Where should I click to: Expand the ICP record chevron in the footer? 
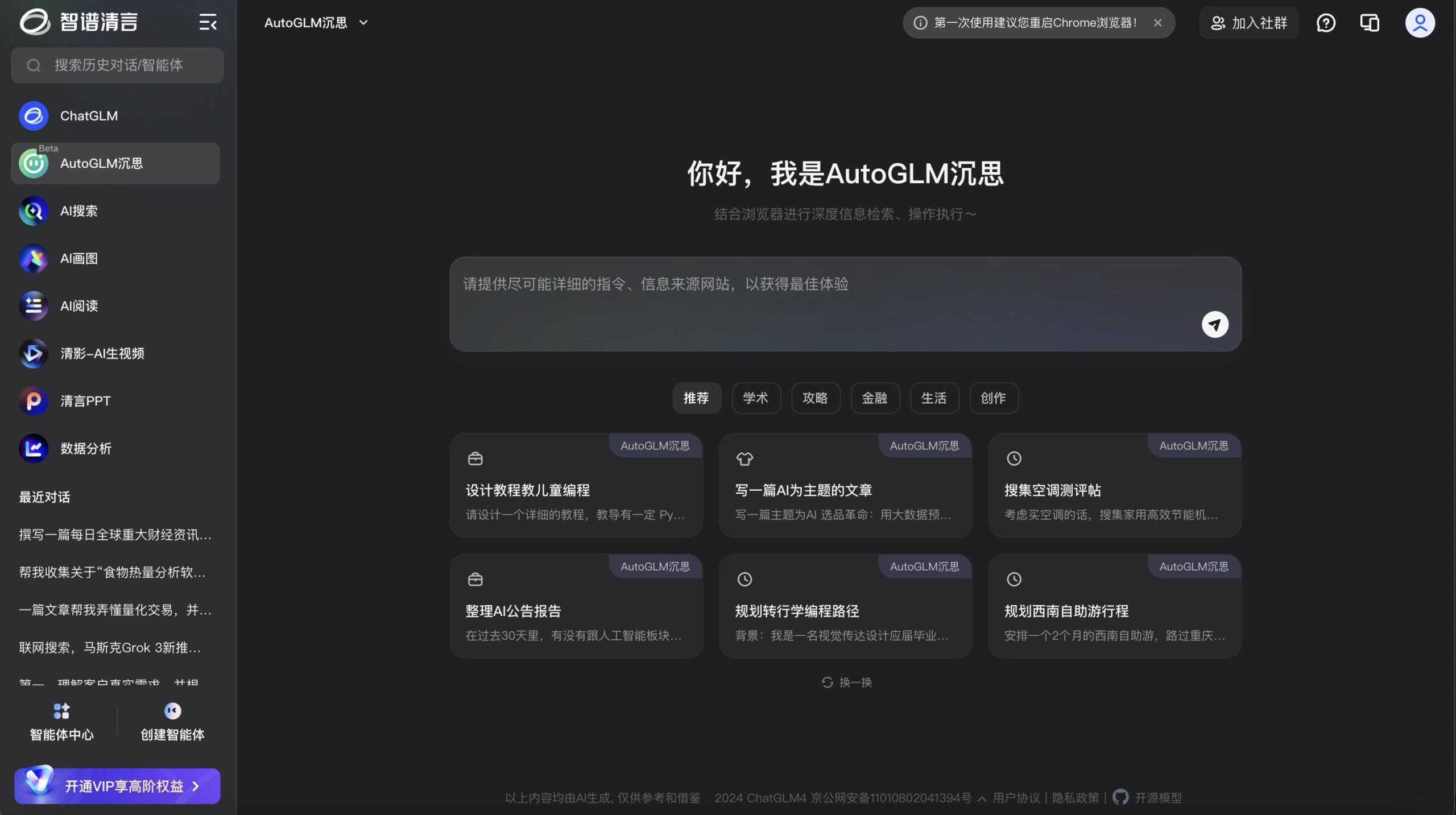(x=982, y=799)
